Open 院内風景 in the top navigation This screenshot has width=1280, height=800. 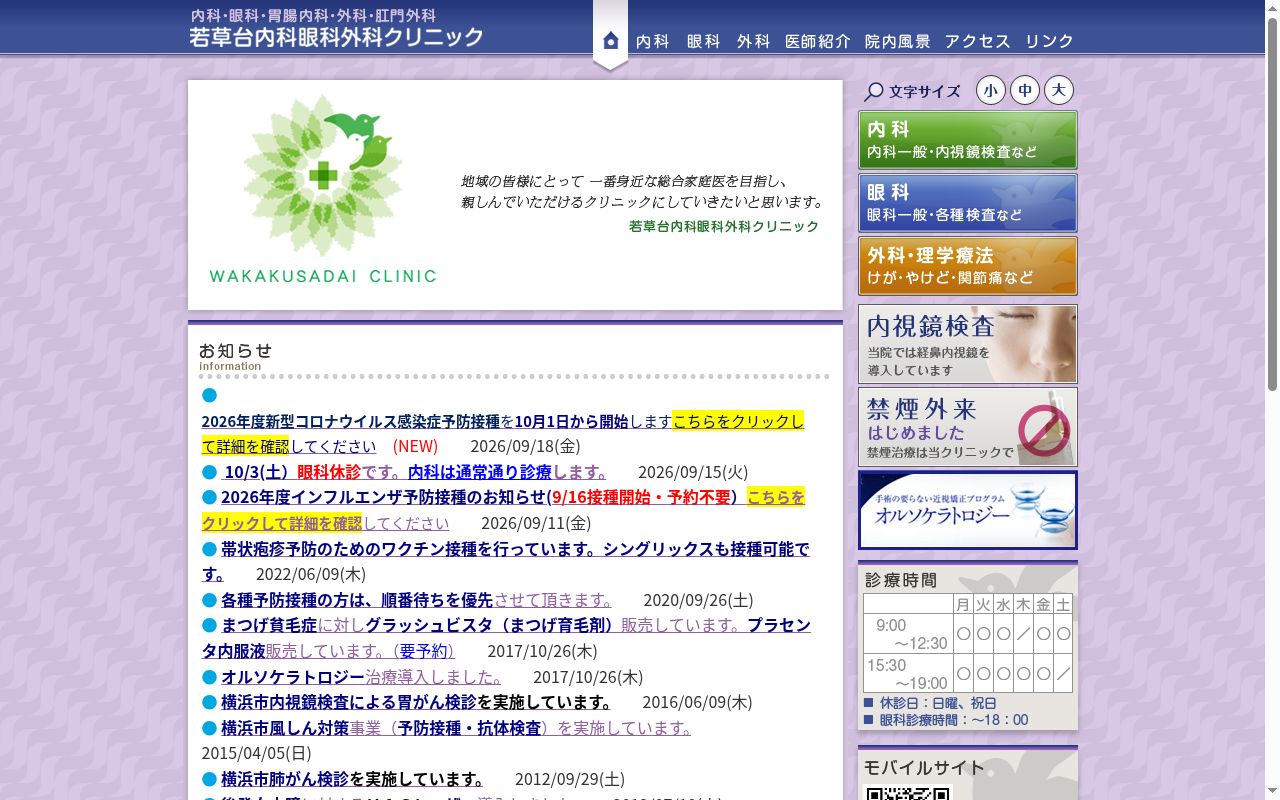coord(898,41)
